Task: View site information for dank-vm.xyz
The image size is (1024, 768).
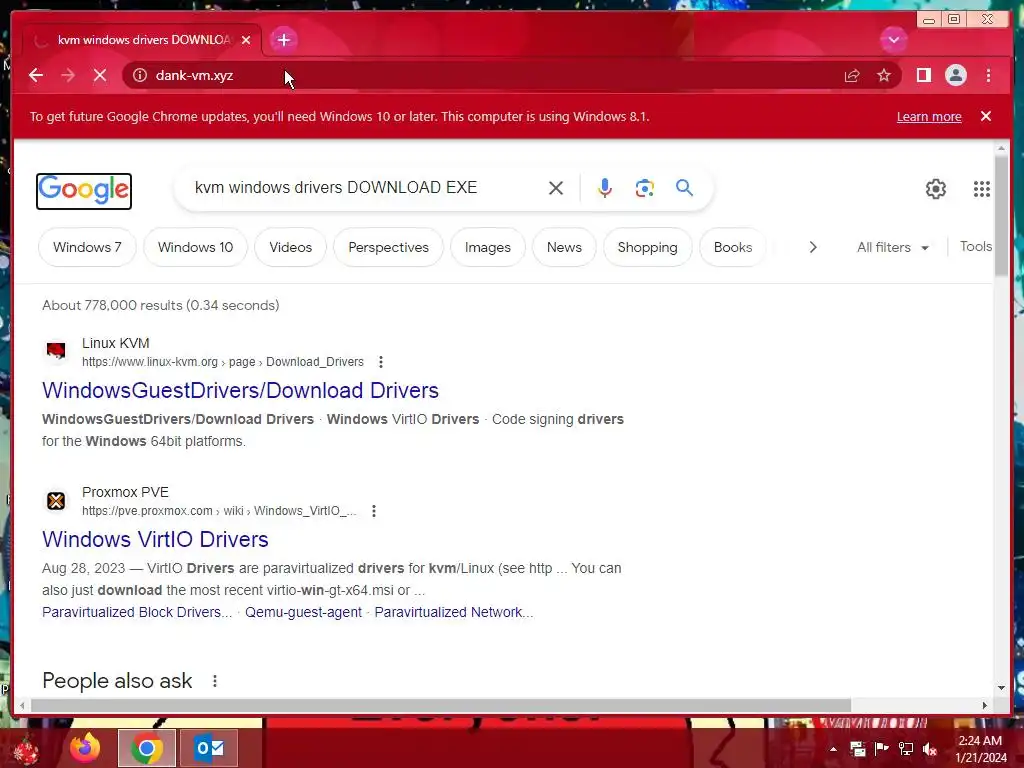Action: [140, 76]
